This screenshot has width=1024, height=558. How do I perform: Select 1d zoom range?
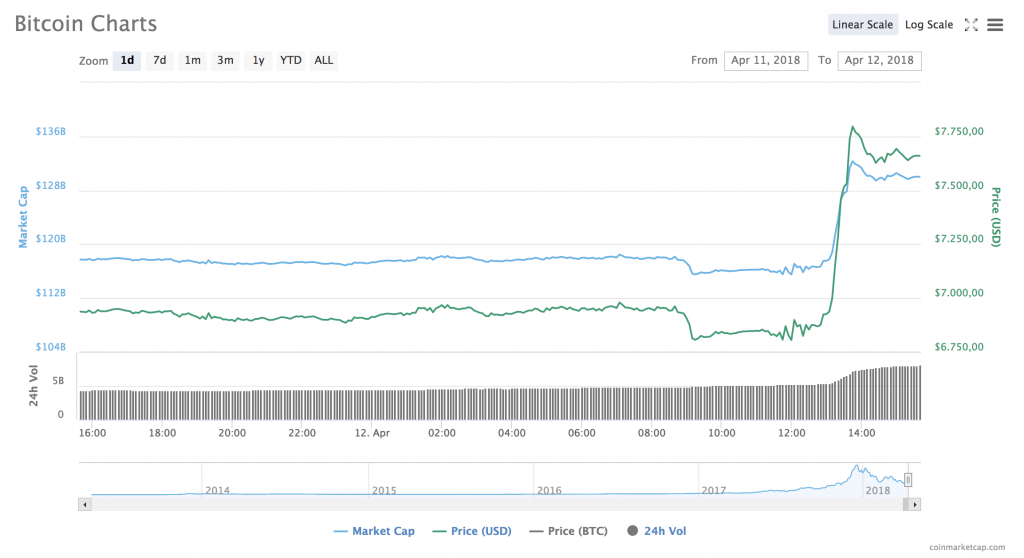click(x=127, y=61)
